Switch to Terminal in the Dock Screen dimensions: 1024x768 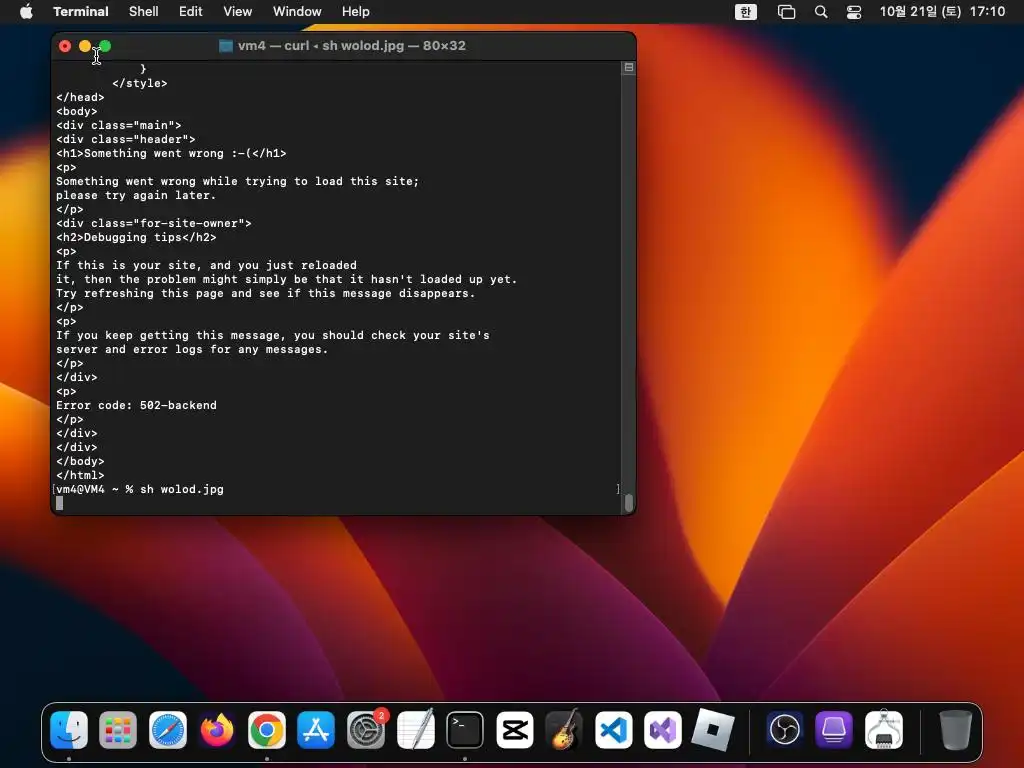point(465,729)
